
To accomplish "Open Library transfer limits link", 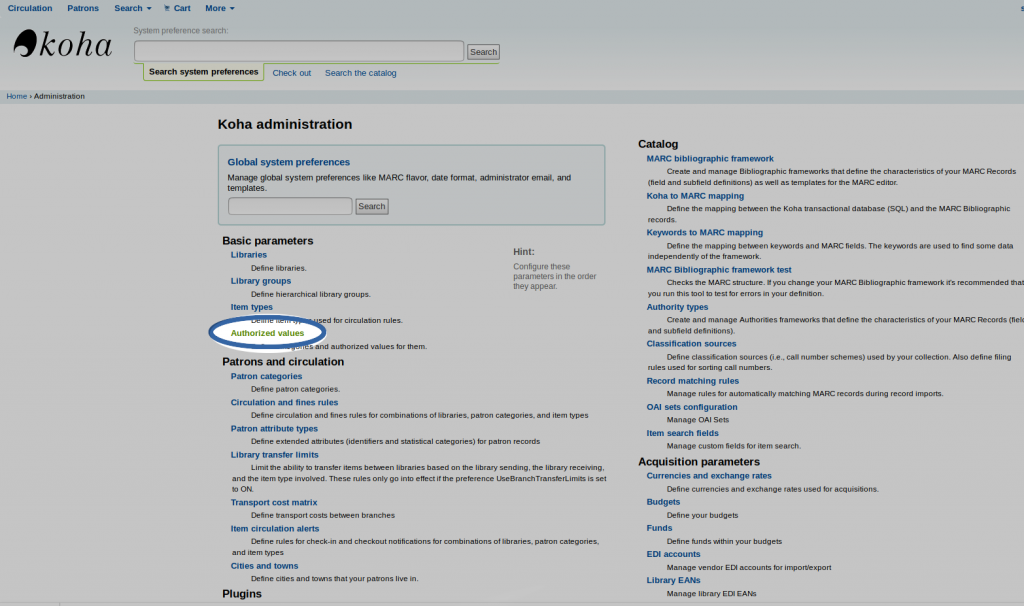I will [x=274, y=454].
